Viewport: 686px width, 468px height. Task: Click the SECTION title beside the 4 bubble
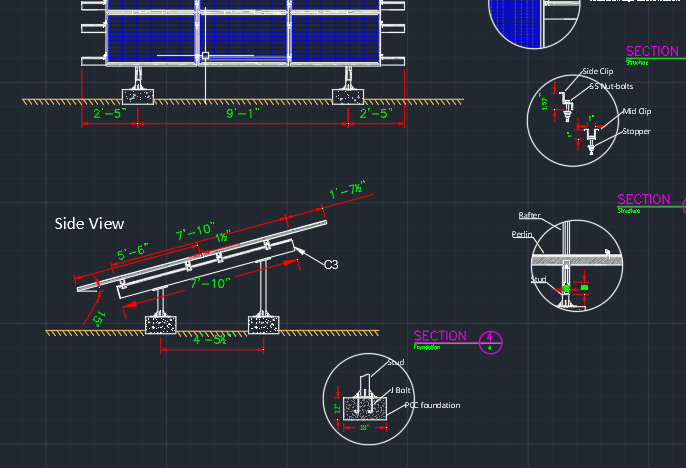coord(440,336)
